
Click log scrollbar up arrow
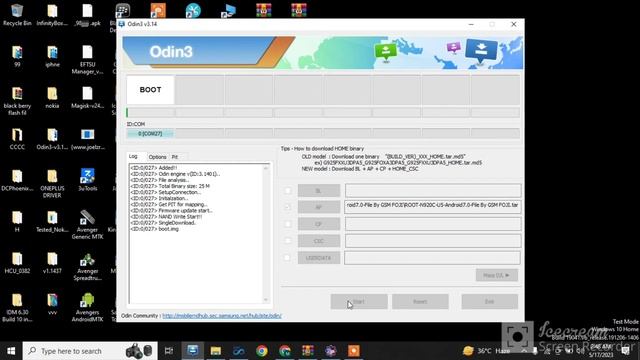click(x=266, y=168)
